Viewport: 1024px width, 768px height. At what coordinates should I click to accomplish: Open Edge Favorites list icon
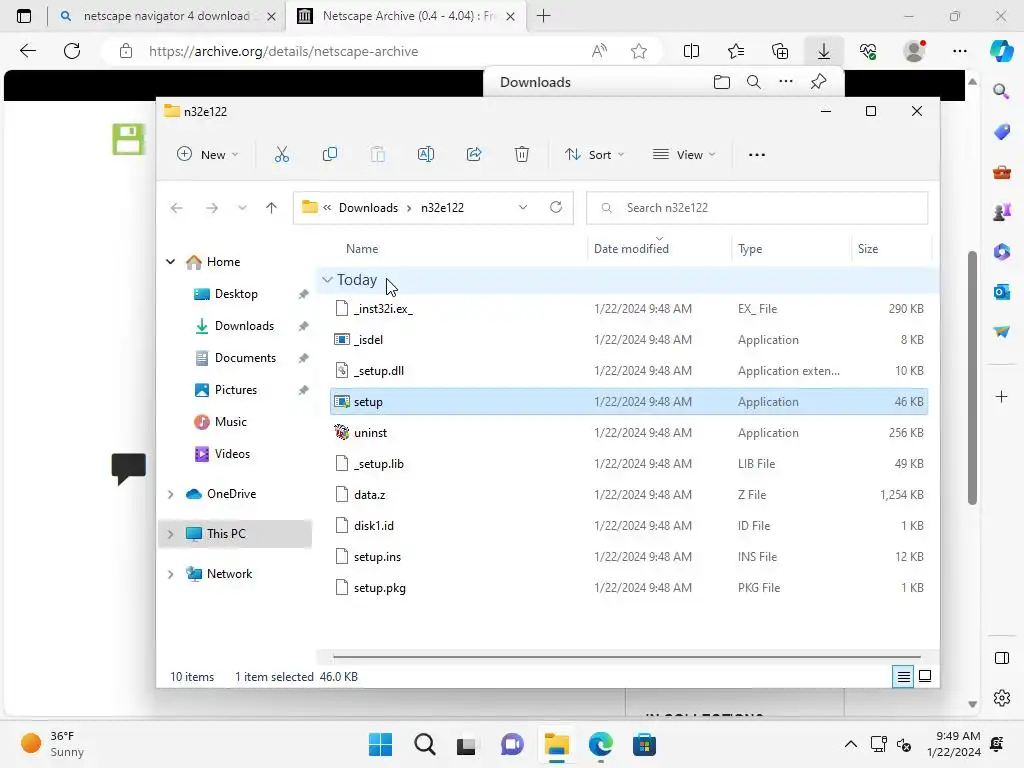tap(735, 52)
